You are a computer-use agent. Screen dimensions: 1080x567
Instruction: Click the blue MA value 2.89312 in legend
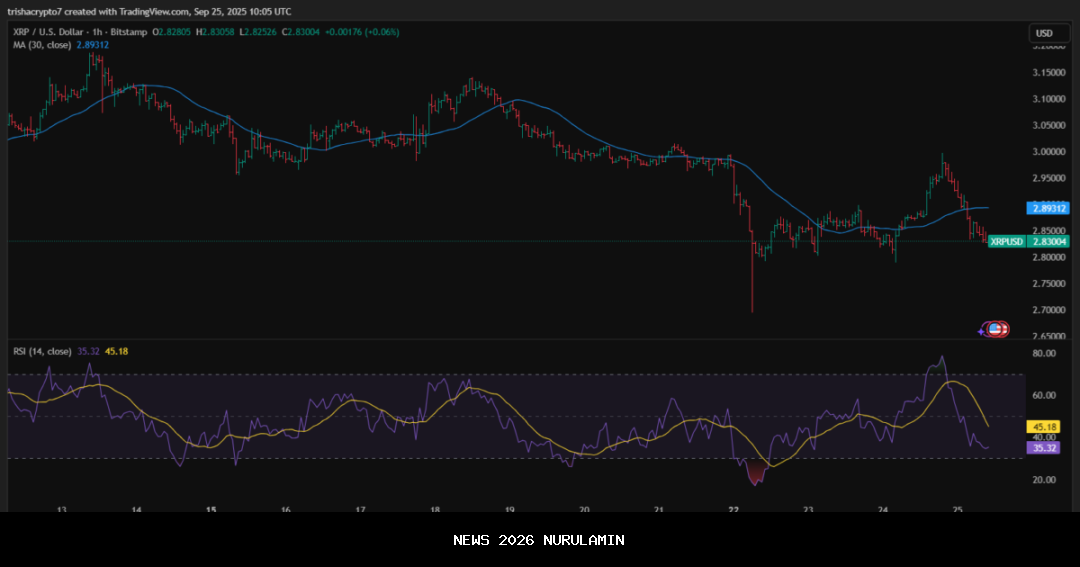click(x=93, y=45)
